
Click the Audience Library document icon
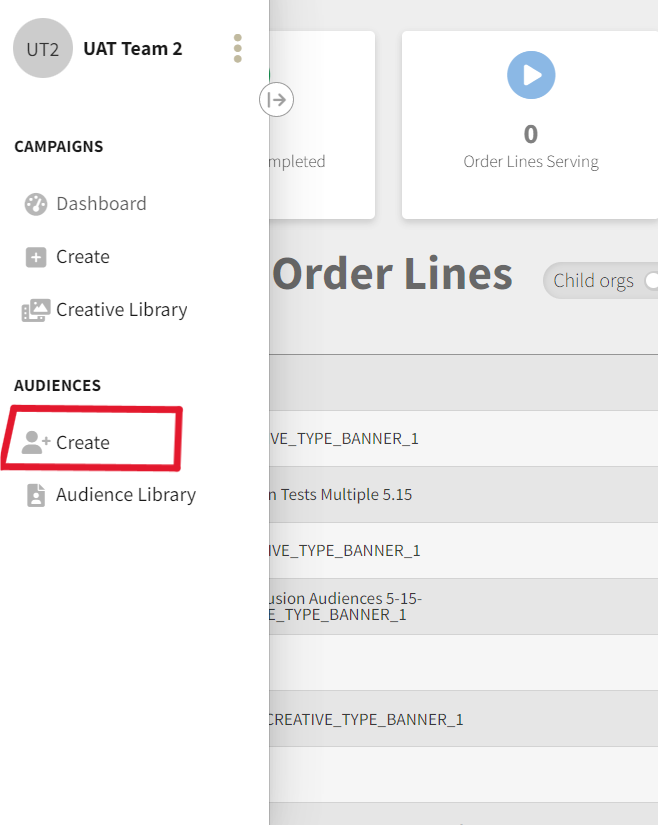[x=36, y=495]
